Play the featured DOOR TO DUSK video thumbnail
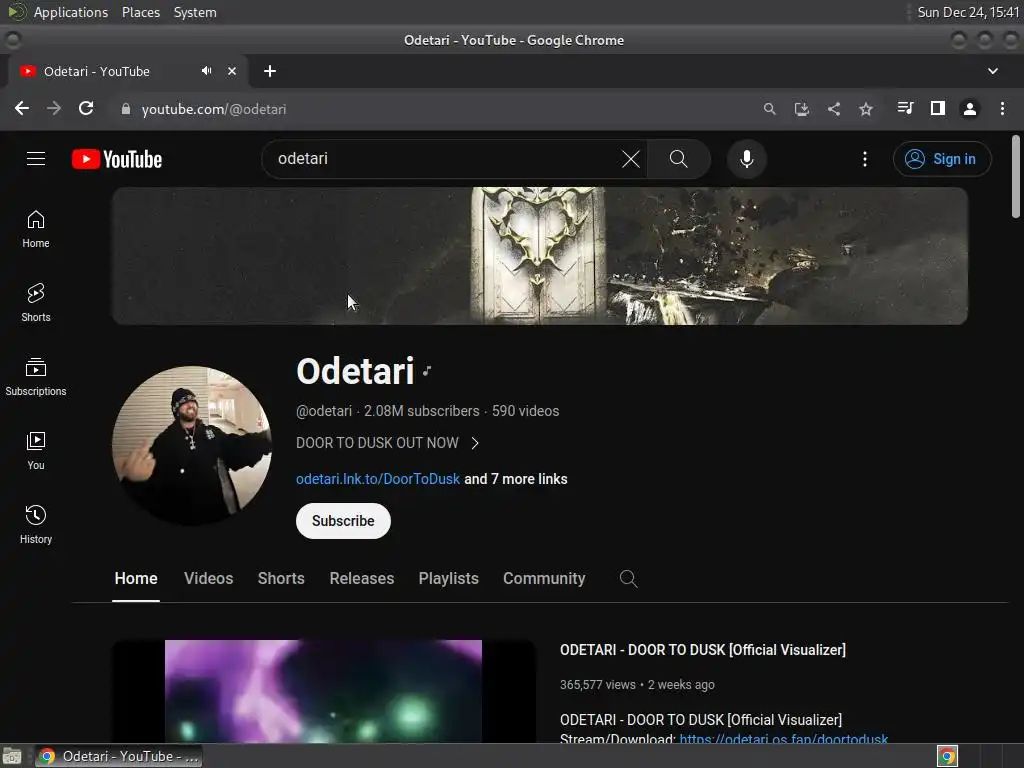 tap(323, 691)
